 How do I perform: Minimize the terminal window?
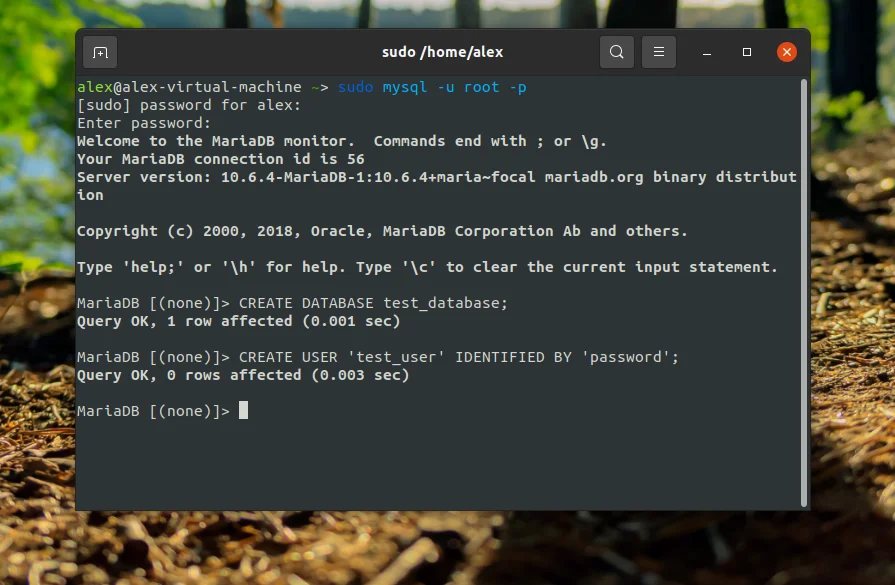(x=707, y=53)
